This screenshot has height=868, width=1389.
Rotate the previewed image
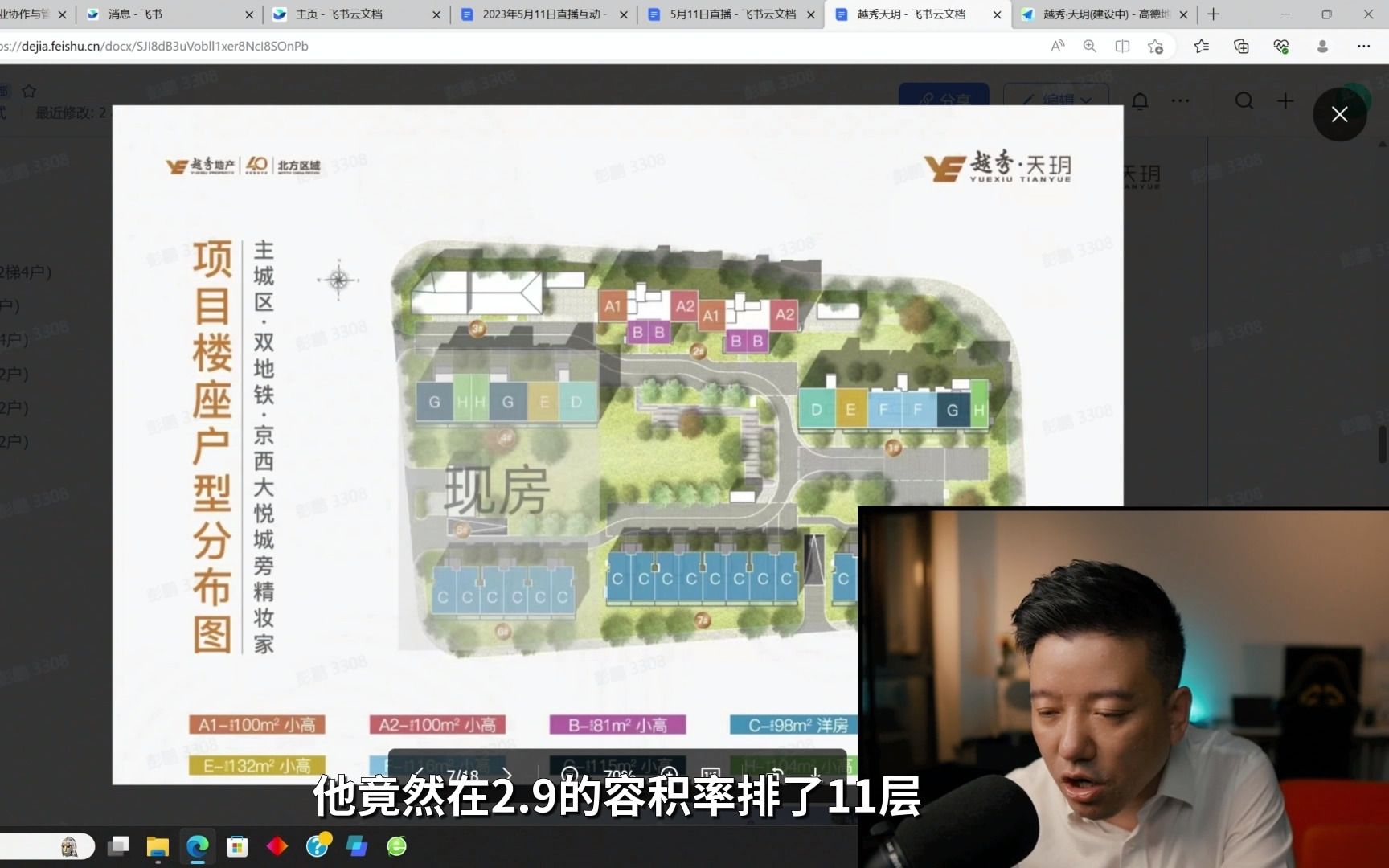pyautogui.click(x=776, y=775)
